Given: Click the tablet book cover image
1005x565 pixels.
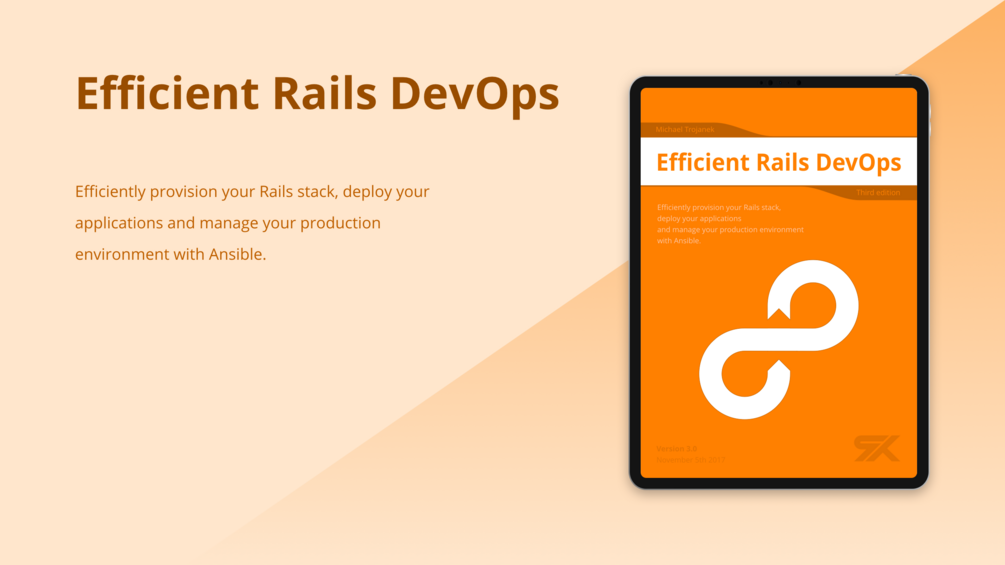Looking at the screenshot, I should 779,282.
